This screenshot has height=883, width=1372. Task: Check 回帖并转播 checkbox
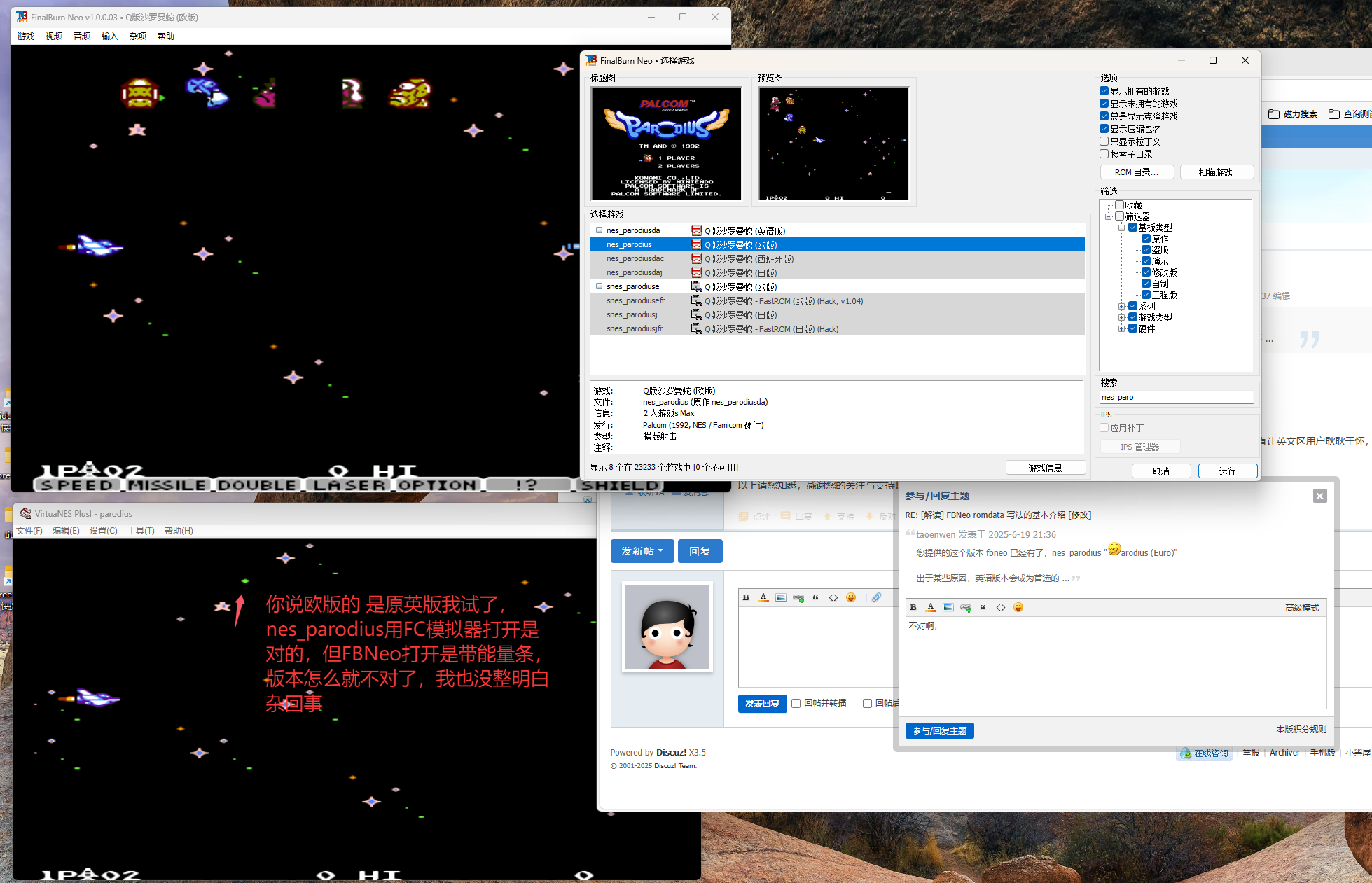[x=796, y=703]
